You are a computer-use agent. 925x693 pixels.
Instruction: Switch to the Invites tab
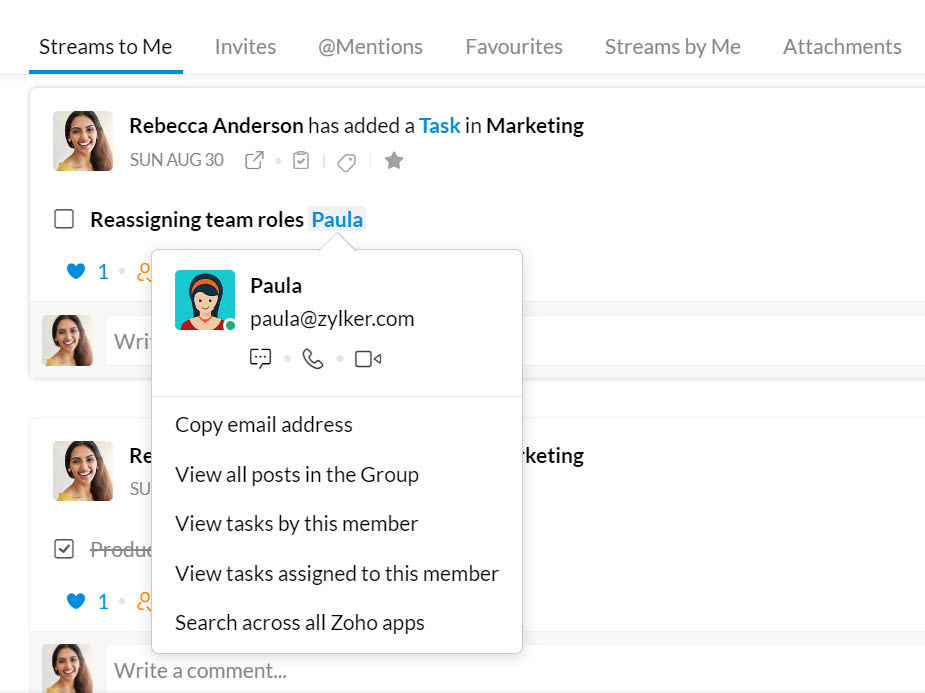[245, 47]
